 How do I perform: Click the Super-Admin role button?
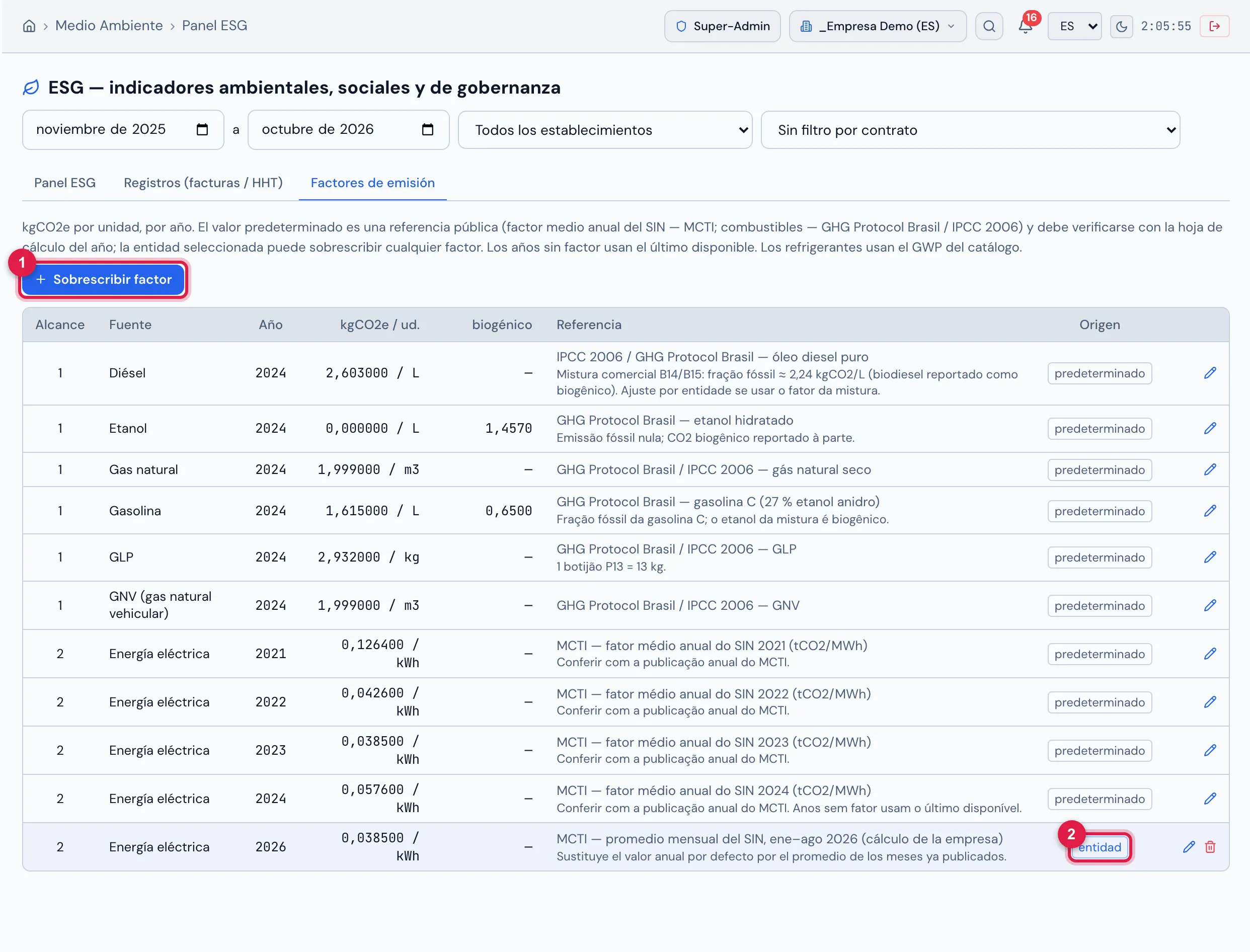pos(722,26)
